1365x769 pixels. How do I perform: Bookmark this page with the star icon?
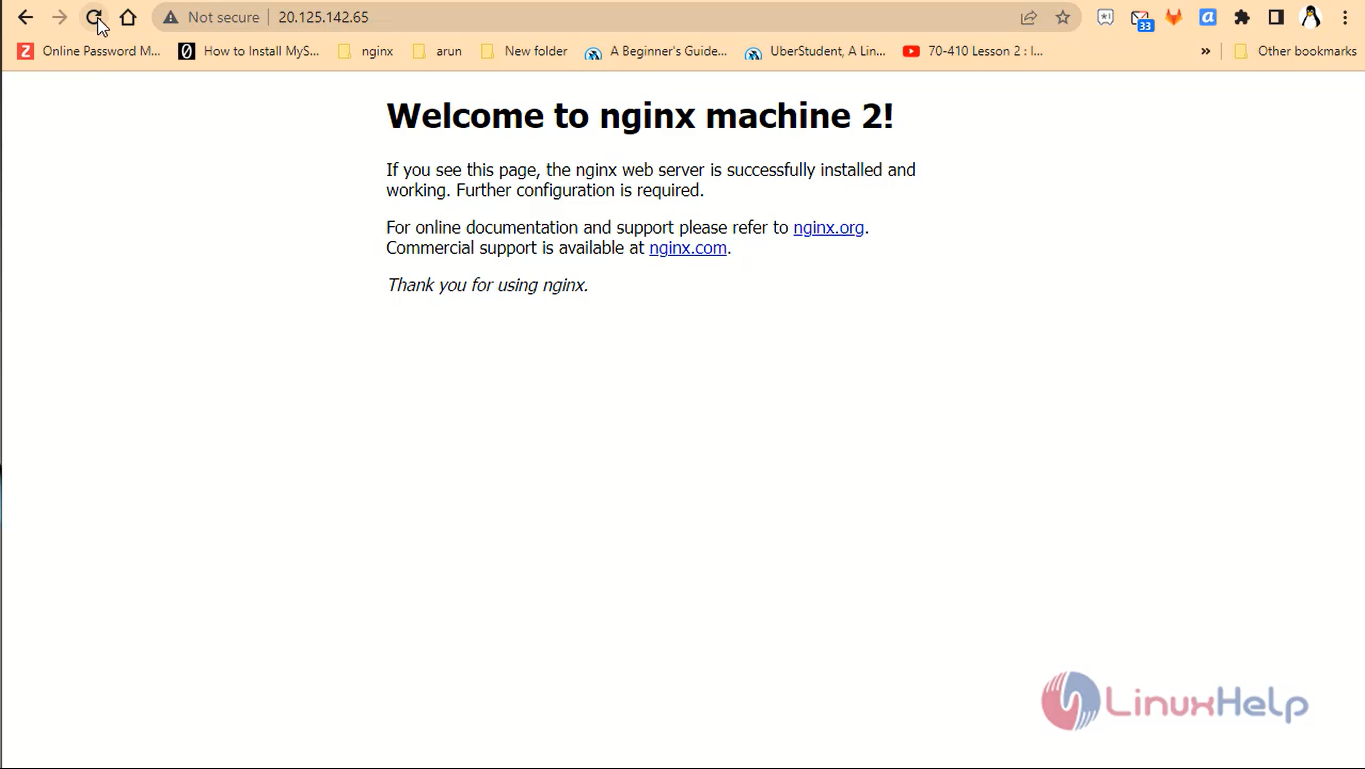coord(1063,17)
